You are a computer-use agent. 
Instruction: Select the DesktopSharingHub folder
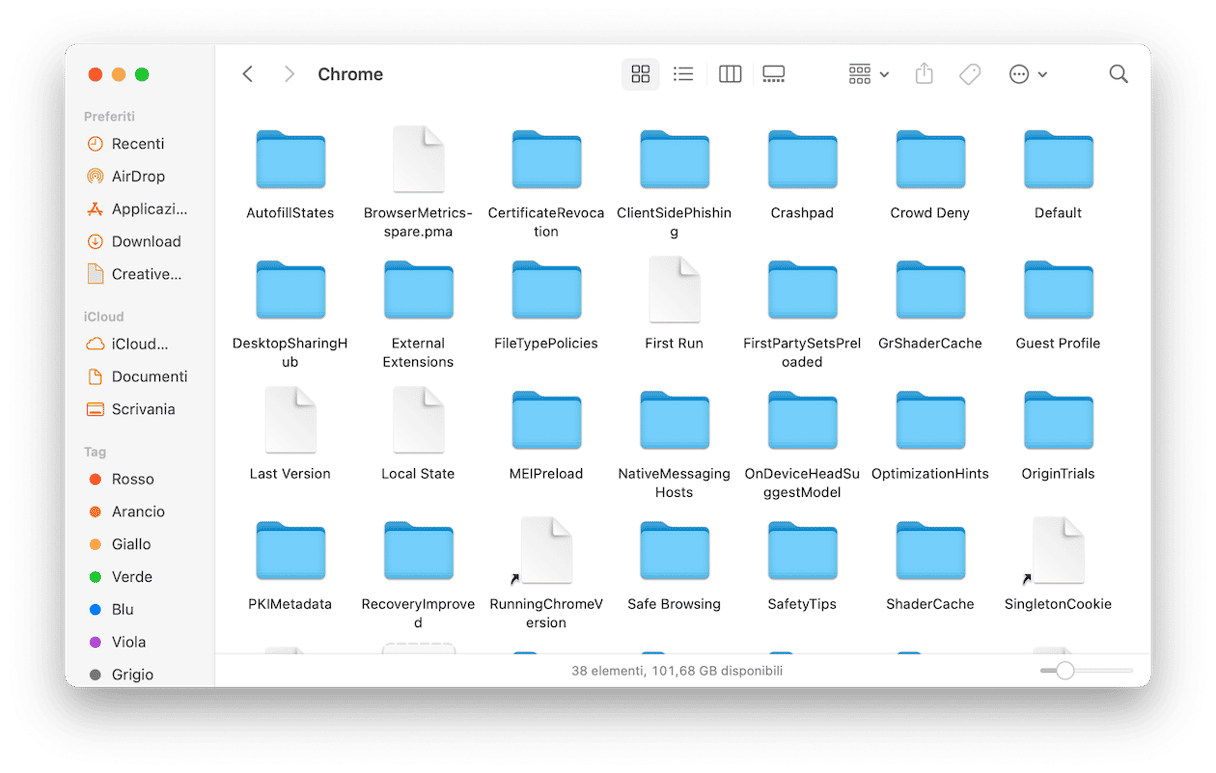(x=290, y=290)
